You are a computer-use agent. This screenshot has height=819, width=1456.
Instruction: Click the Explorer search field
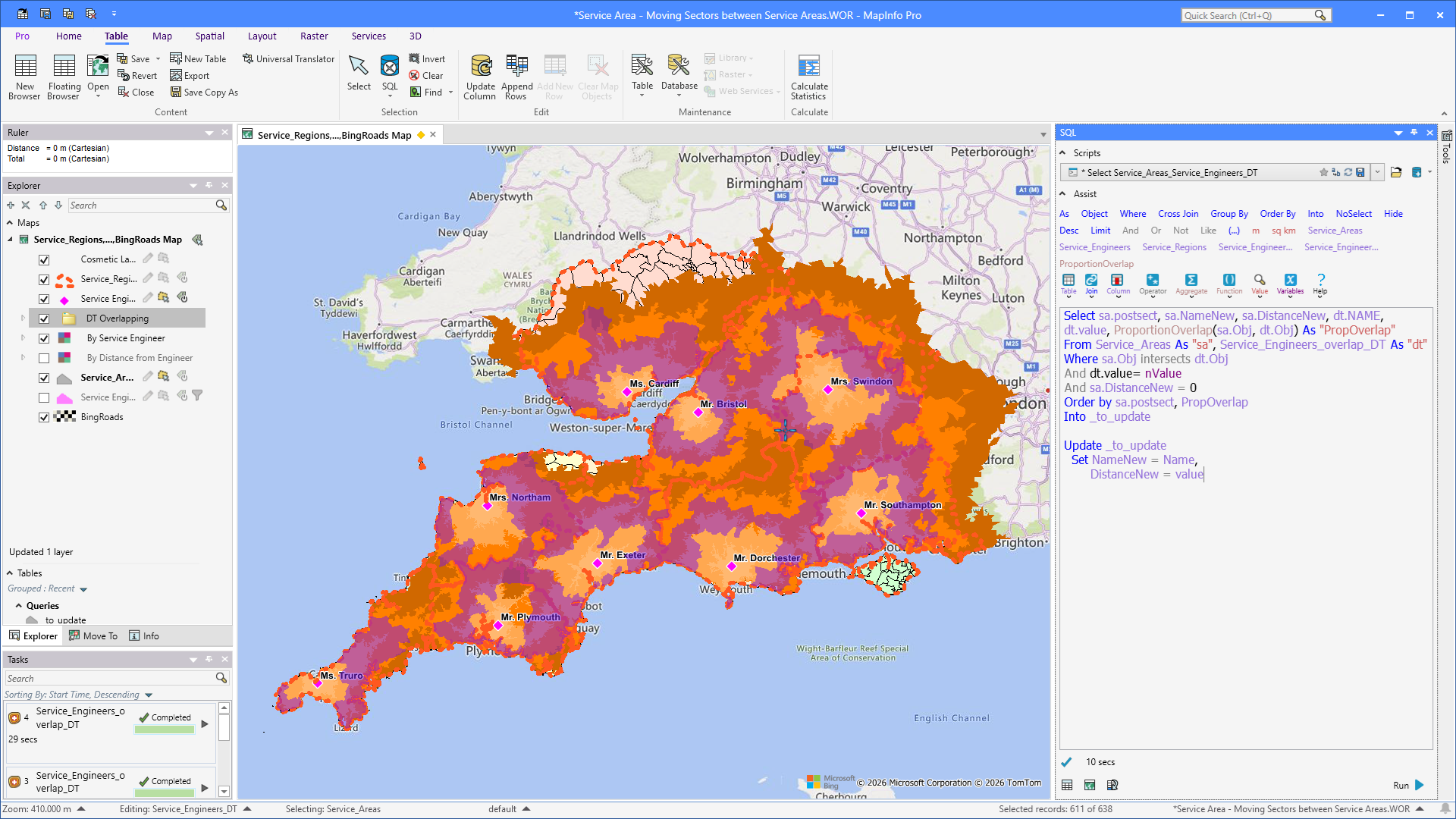pos(141,206)
